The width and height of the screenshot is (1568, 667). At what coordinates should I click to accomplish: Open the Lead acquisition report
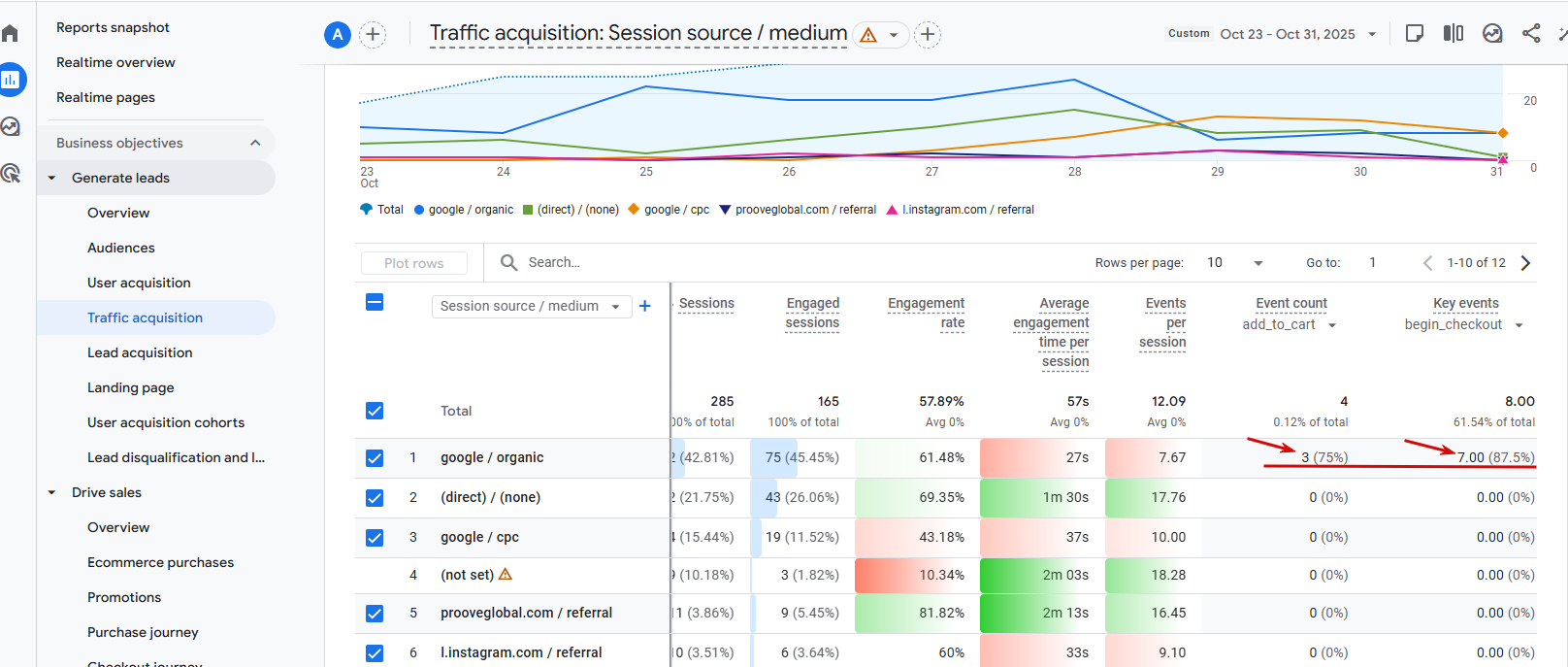pos(140,352)
